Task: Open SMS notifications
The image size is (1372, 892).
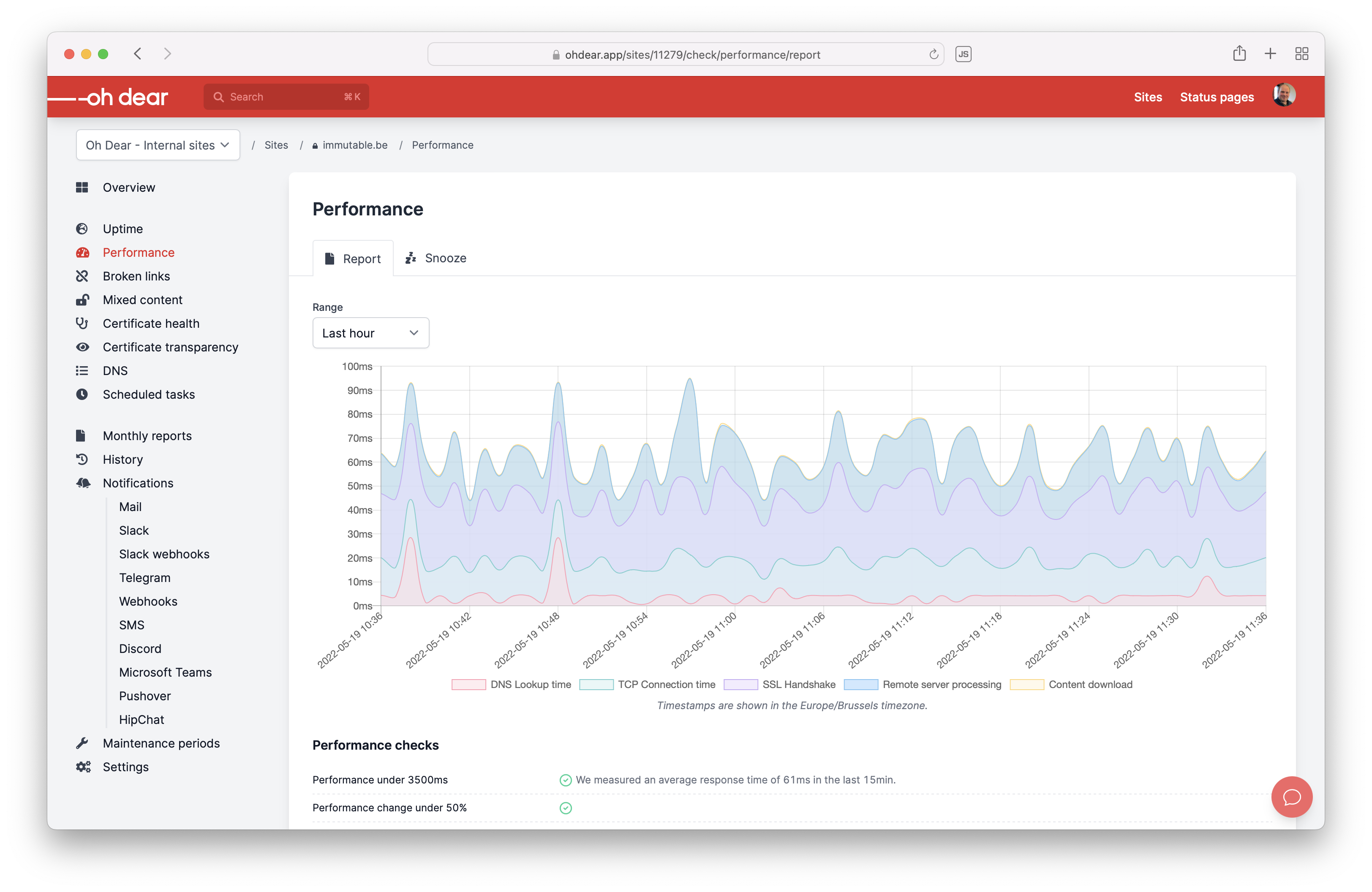Action: click(x=131, y=625)
